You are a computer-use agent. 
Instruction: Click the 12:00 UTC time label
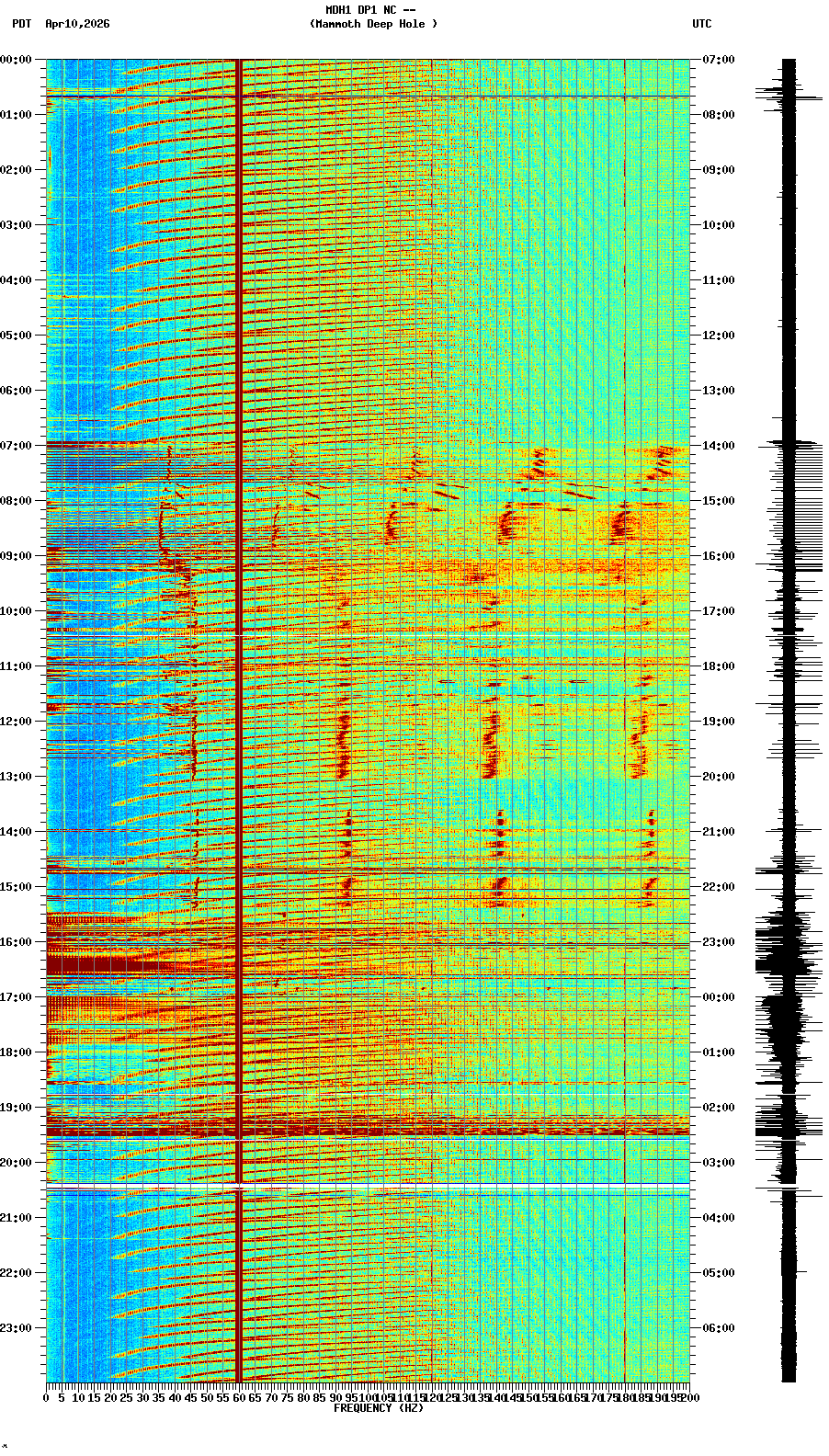(719, 336)
